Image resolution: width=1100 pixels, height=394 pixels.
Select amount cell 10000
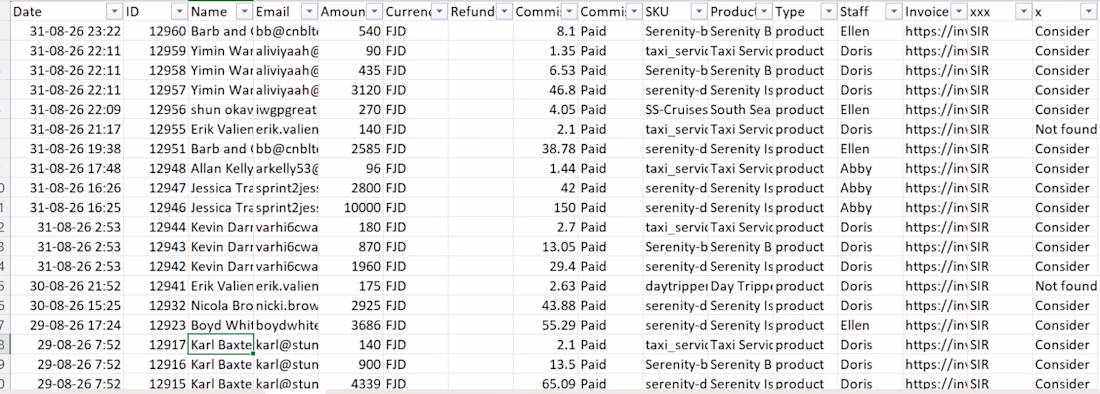coord(351,208)
